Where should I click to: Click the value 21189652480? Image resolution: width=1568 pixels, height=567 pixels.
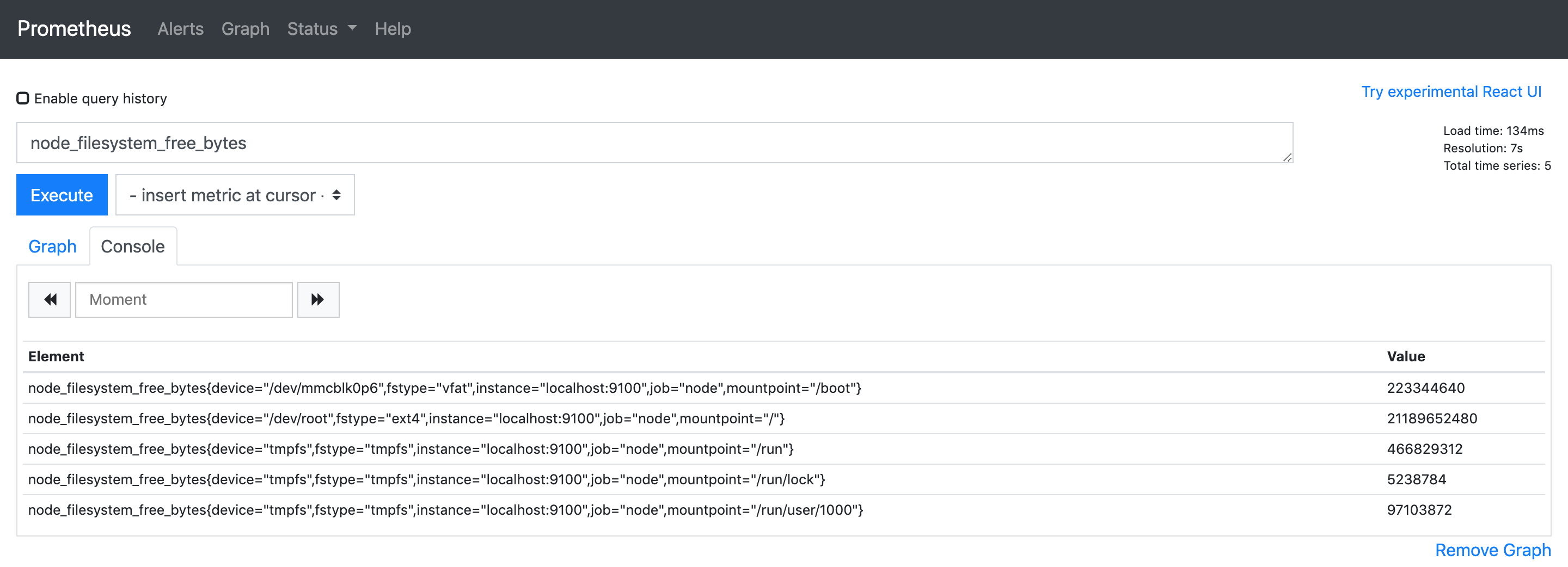coord(1432,418)
